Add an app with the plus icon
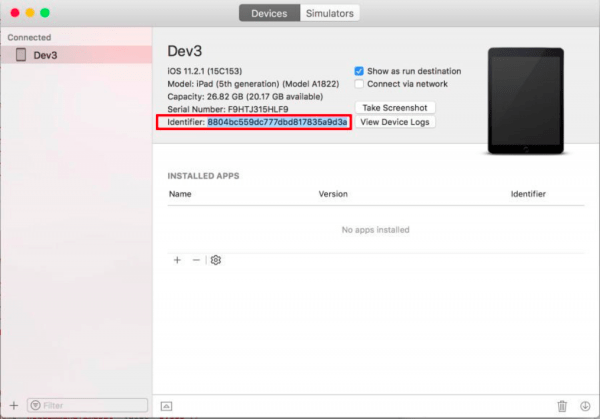 tap(177, 260)
